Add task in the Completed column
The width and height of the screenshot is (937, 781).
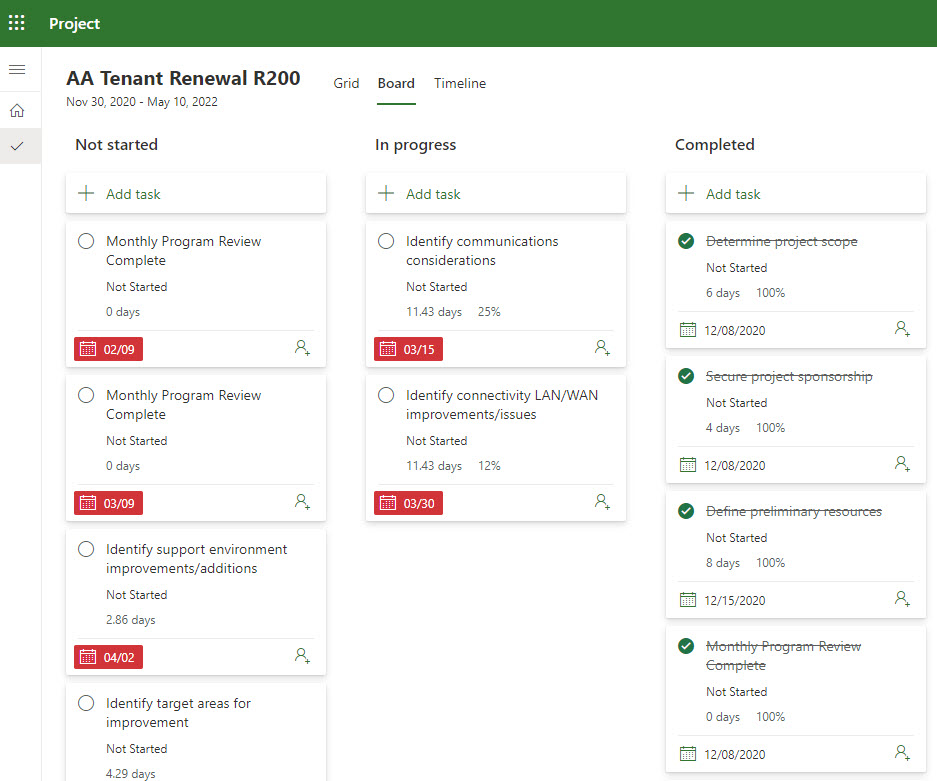pyautogui.click(x=795, y=194)
